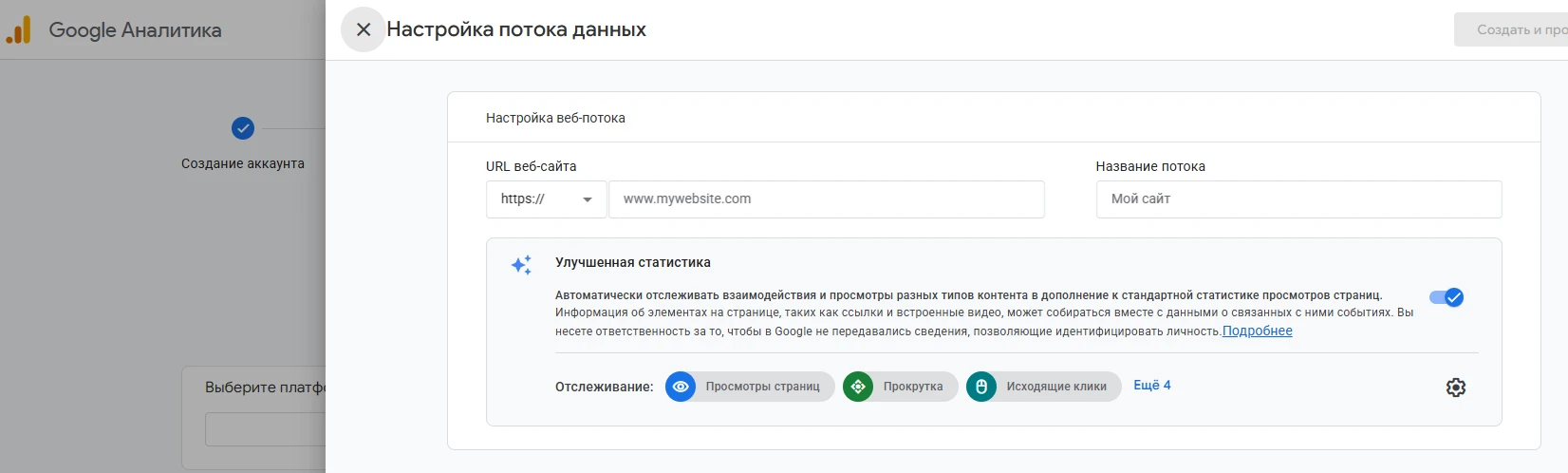The width and height of the screenshot is (1568, 473).
Task: Open the https:// protocol dropdown
Action: click(547, 199)
